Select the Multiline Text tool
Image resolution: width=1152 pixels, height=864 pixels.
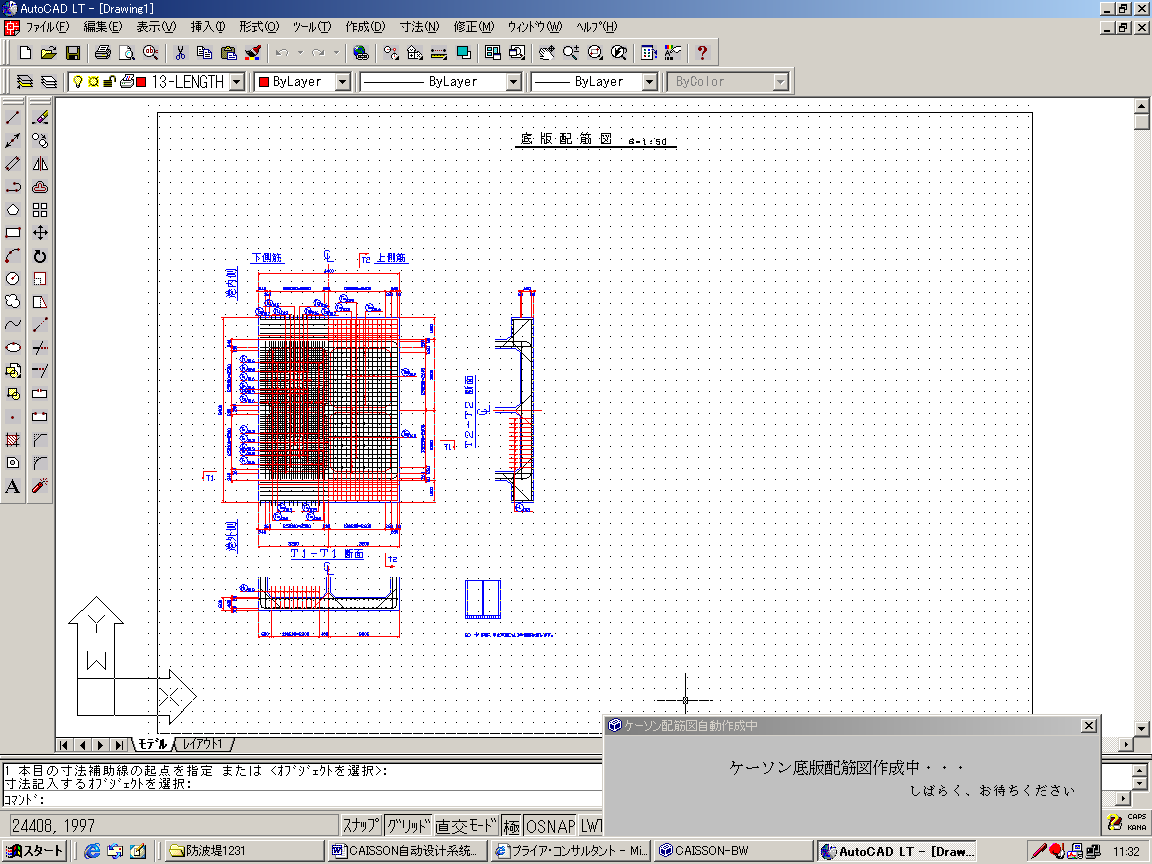tap(13, 486)
